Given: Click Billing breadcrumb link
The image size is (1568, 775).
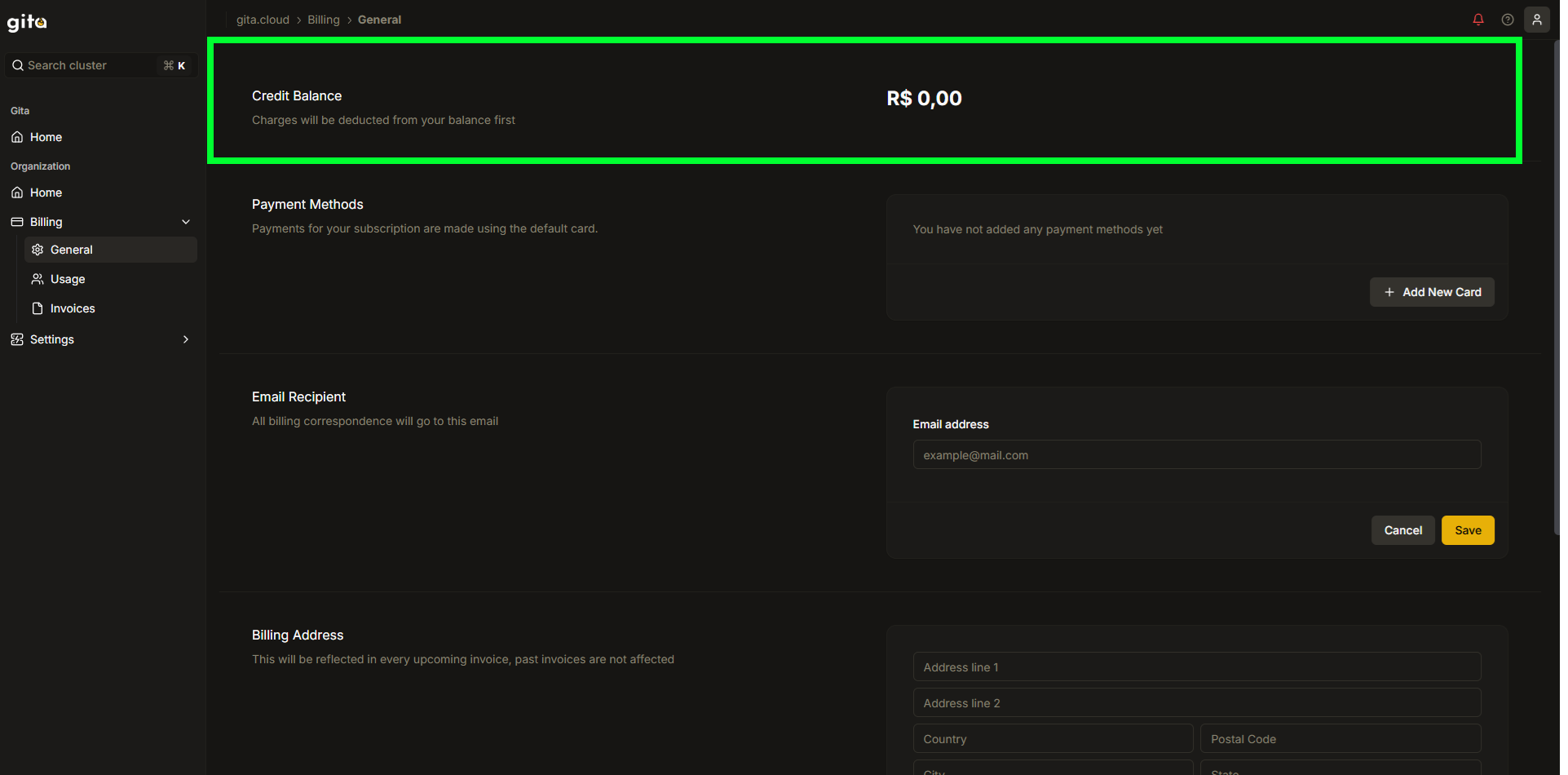Looking at the screenshot, I should (324, 20).
